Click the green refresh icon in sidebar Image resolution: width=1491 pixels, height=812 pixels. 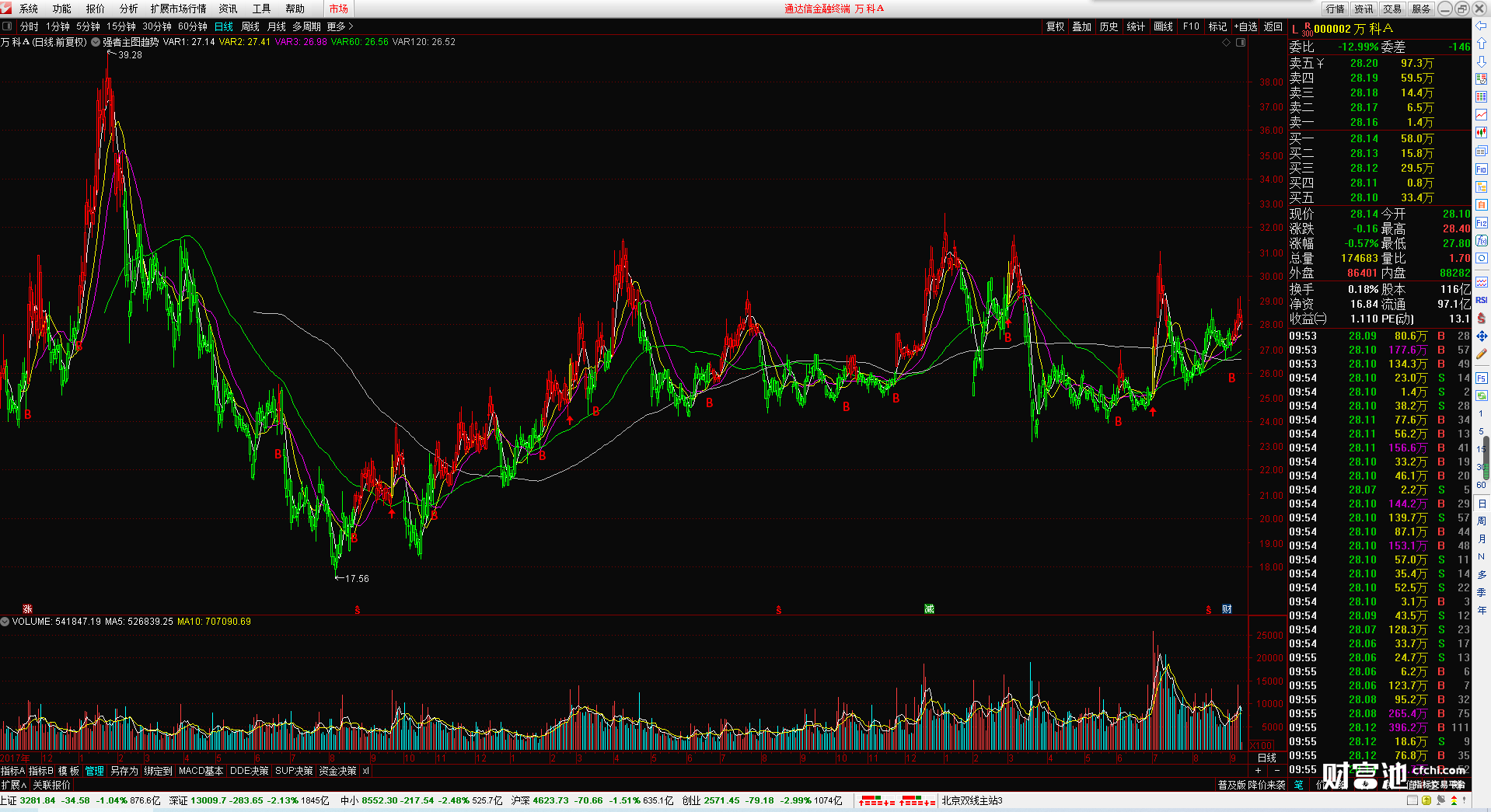pos(1482,396)
